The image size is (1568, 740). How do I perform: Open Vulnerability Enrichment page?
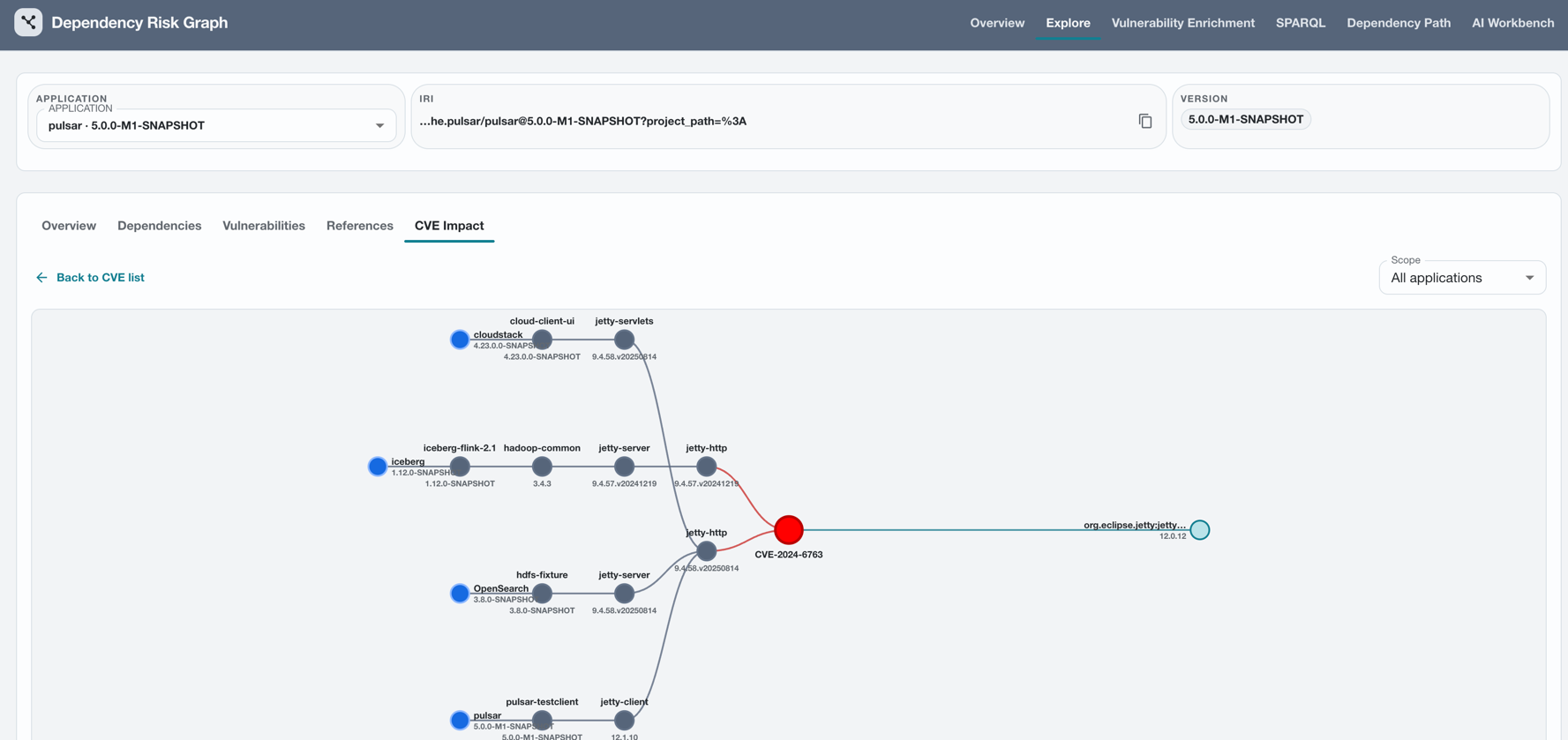1182,23
